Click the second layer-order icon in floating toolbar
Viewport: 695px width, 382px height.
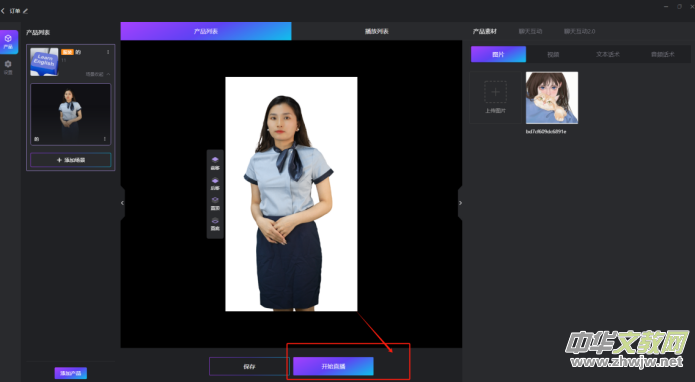215,183
